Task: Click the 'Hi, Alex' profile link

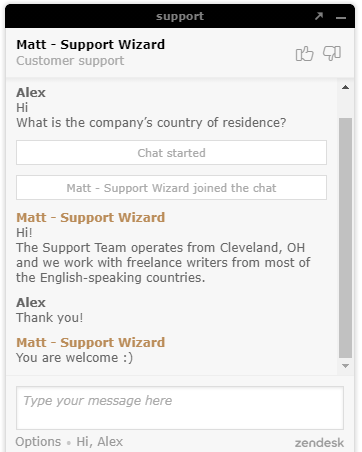Action: [x=100, y=442]
